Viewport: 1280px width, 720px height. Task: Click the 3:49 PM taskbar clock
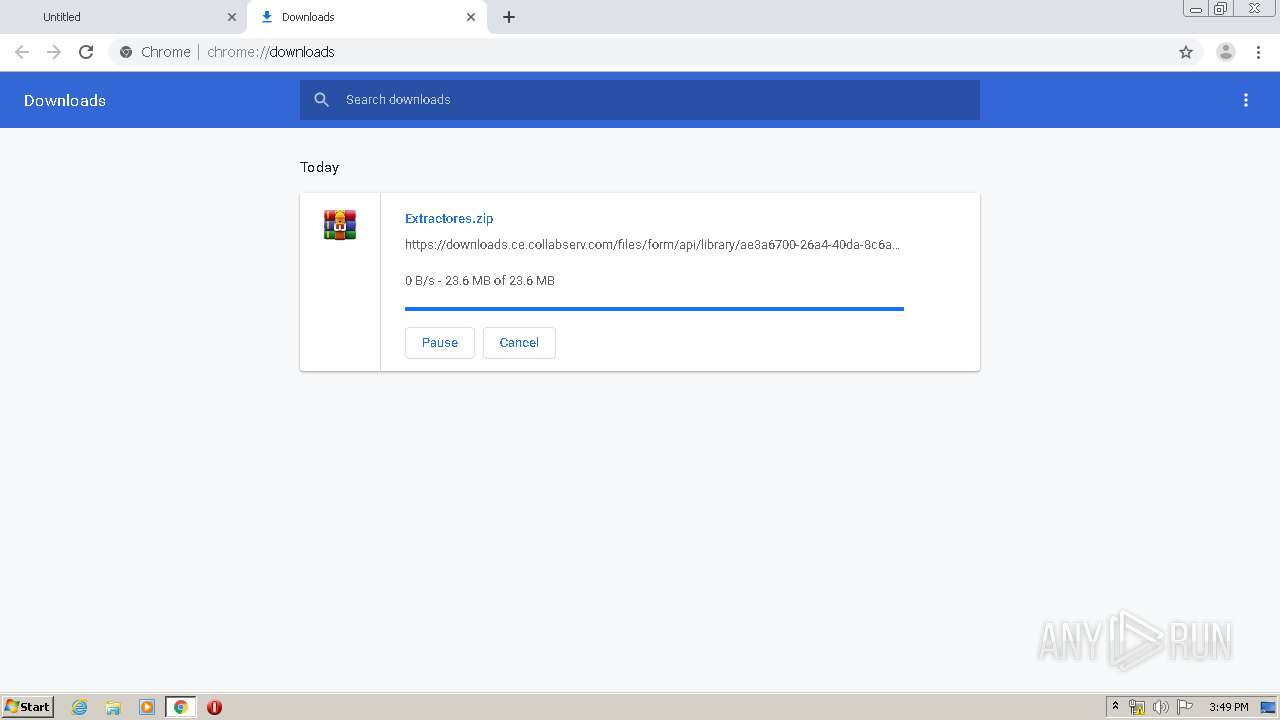1228,707
